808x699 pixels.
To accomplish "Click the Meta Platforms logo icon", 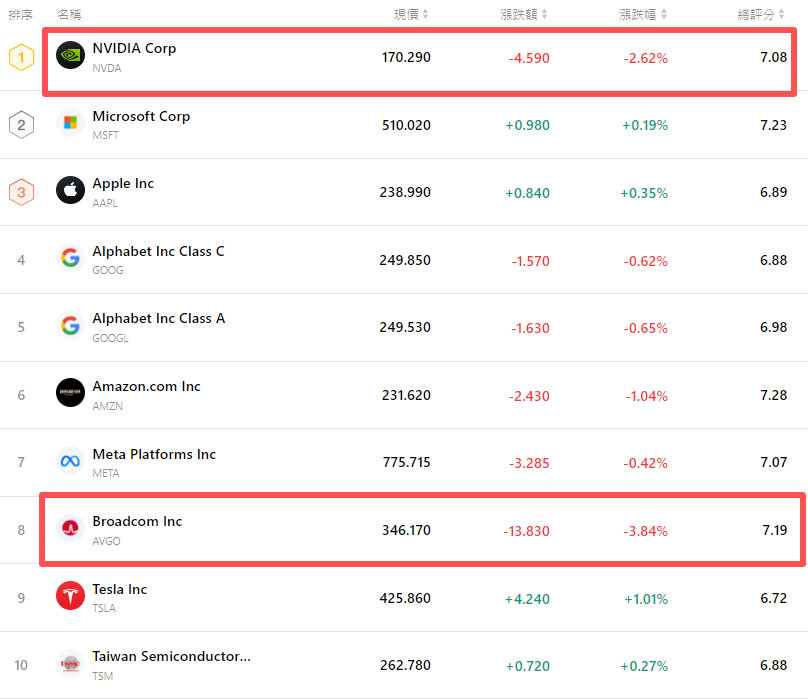I will 70,461.
